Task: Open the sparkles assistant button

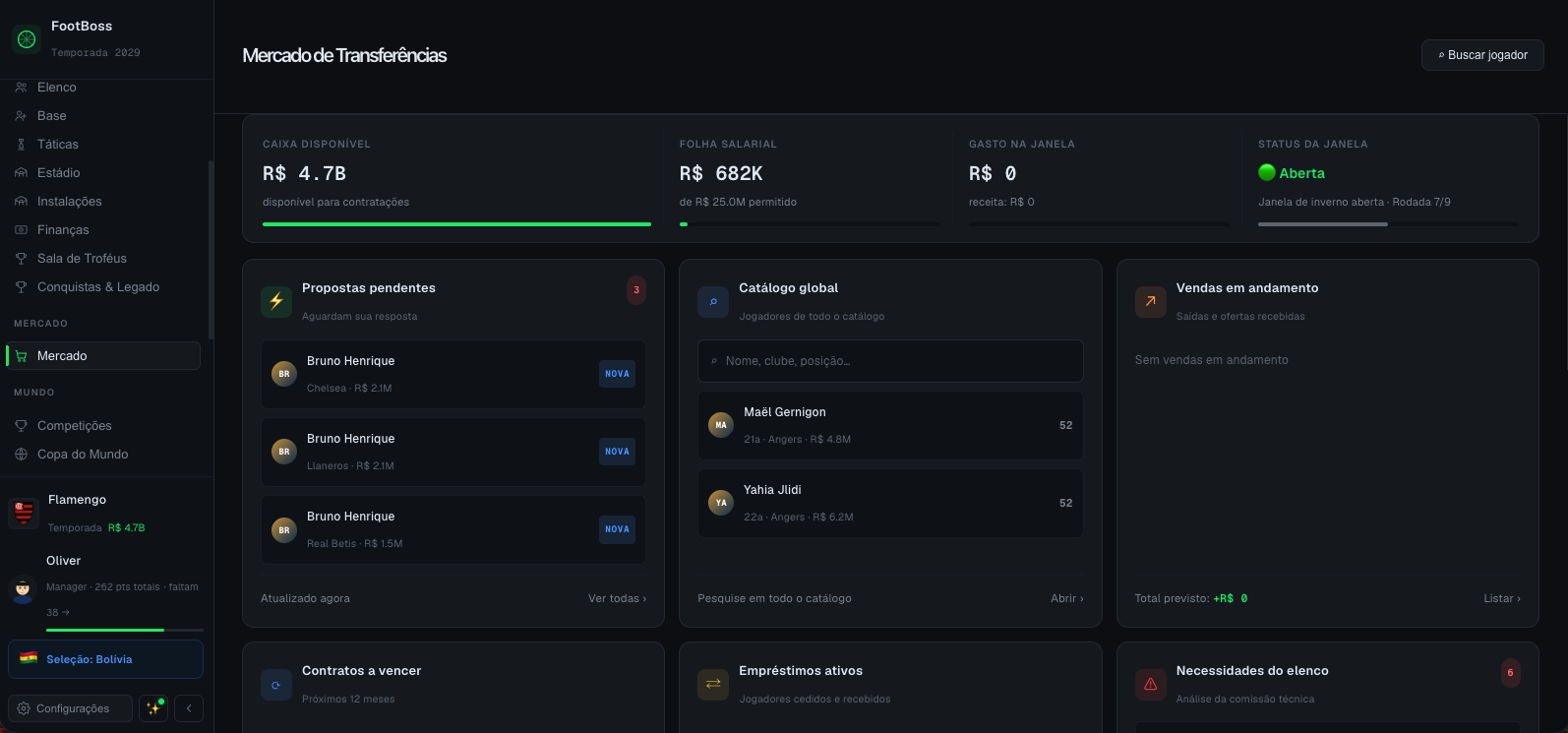Action: (x=153, y=708)
